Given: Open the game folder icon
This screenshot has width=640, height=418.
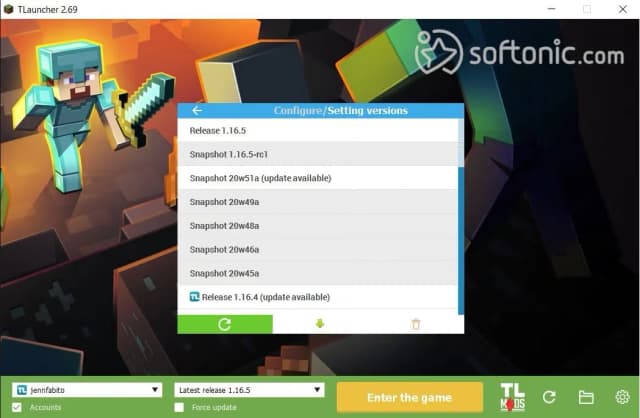Looking at the screenshot, I should (x=586, y=397).
